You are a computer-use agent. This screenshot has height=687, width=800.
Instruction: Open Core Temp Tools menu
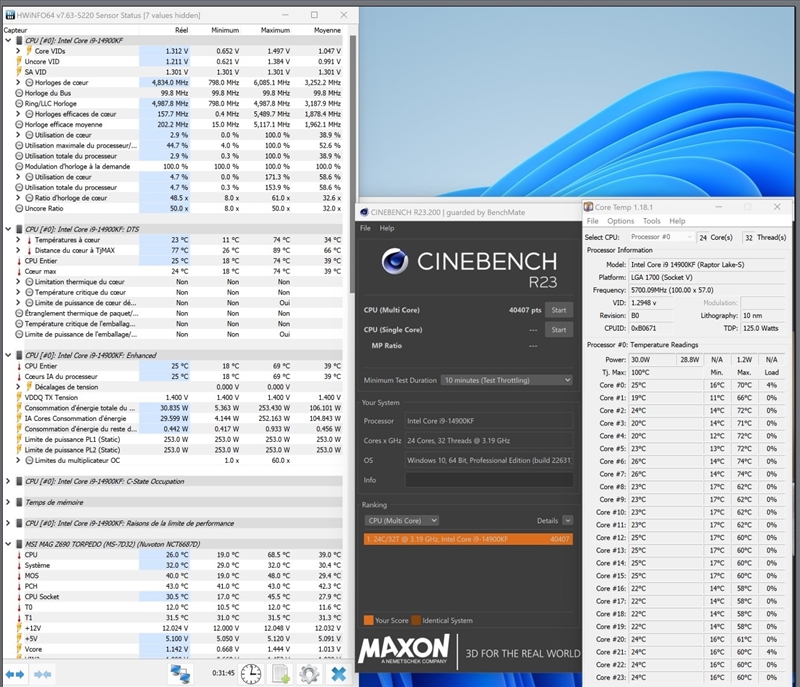click(651, 221)
